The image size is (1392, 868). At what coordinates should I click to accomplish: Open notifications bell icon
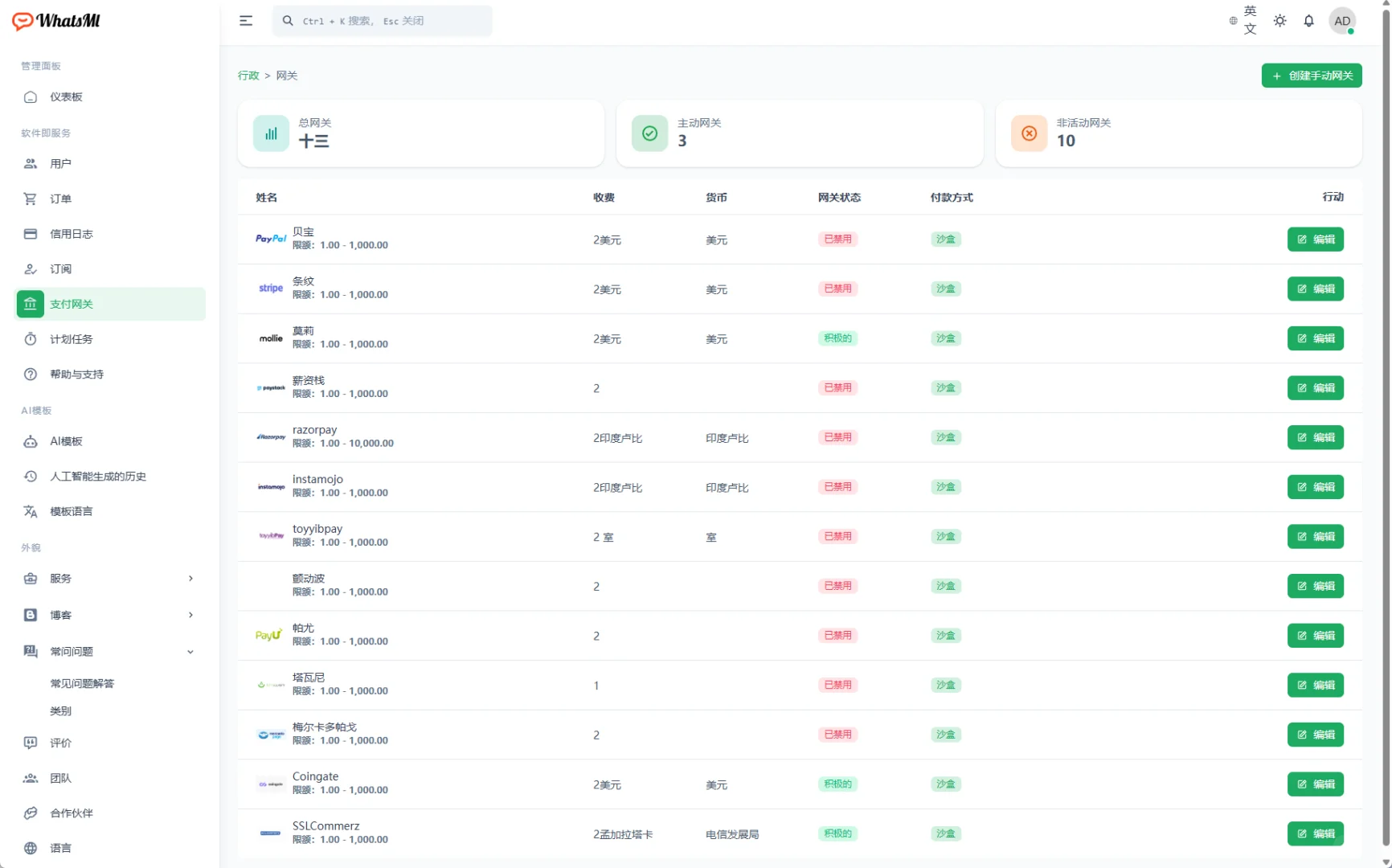coord(1308,21)
